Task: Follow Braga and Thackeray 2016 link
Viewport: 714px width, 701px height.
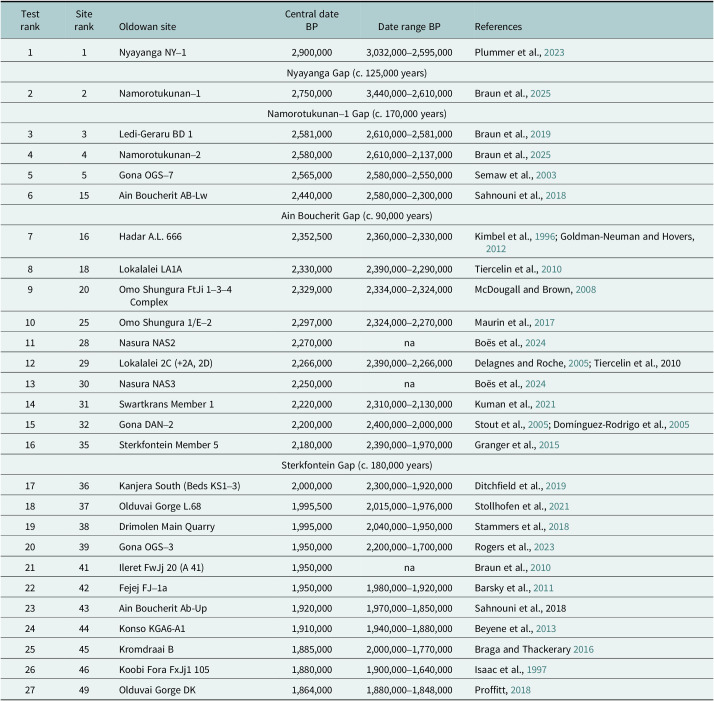Action: point(583,649)
